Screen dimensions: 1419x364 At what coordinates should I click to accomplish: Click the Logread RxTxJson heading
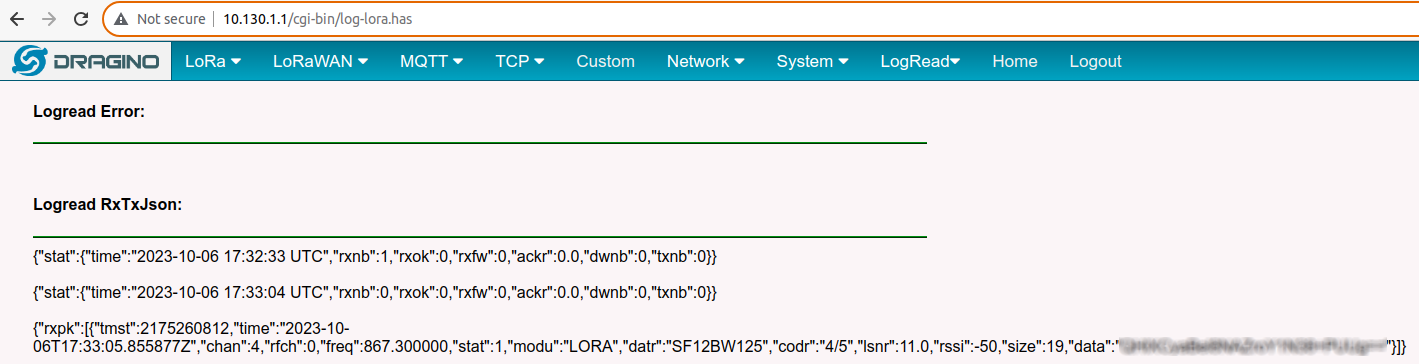coord(107,205)
